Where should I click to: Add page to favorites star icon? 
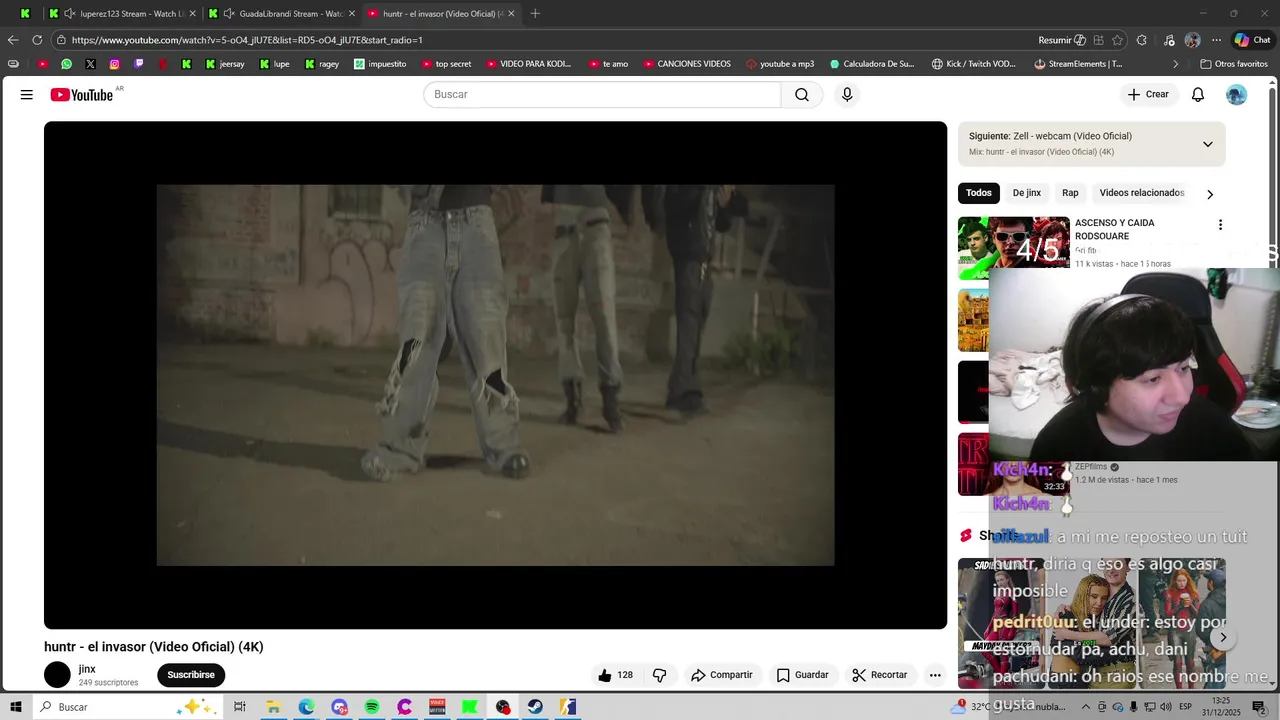(1118, 40)
